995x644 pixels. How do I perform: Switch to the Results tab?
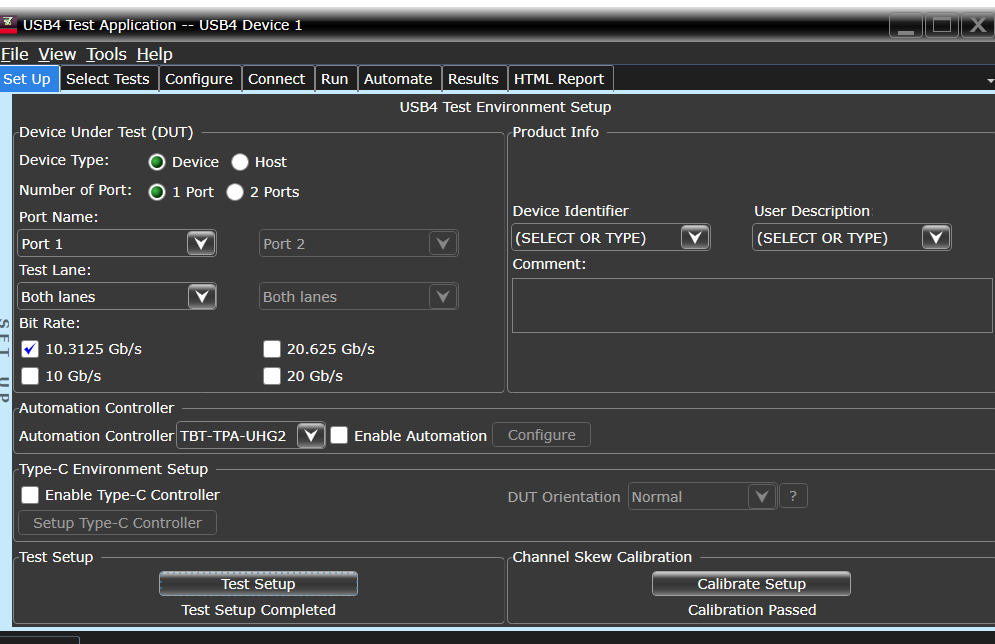473,78
